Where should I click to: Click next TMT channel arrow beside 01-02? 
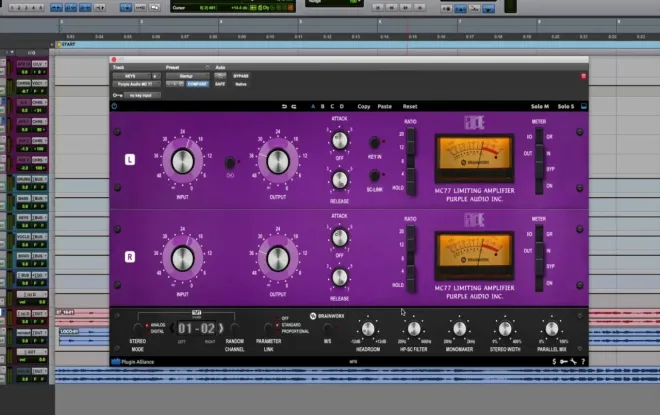(x=221, y=328)
